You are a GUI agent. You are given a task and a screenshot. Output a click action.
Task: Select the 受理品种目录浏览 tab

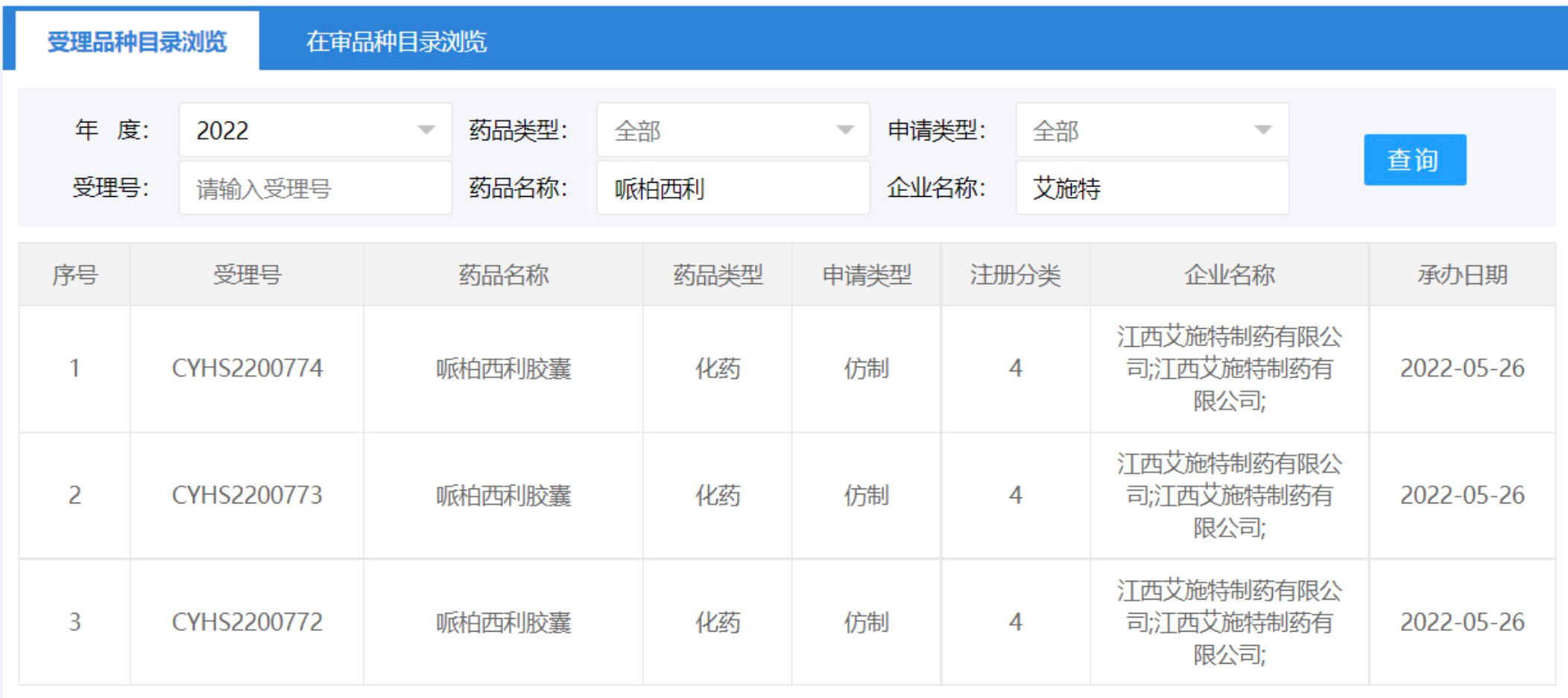pos(137,42)
